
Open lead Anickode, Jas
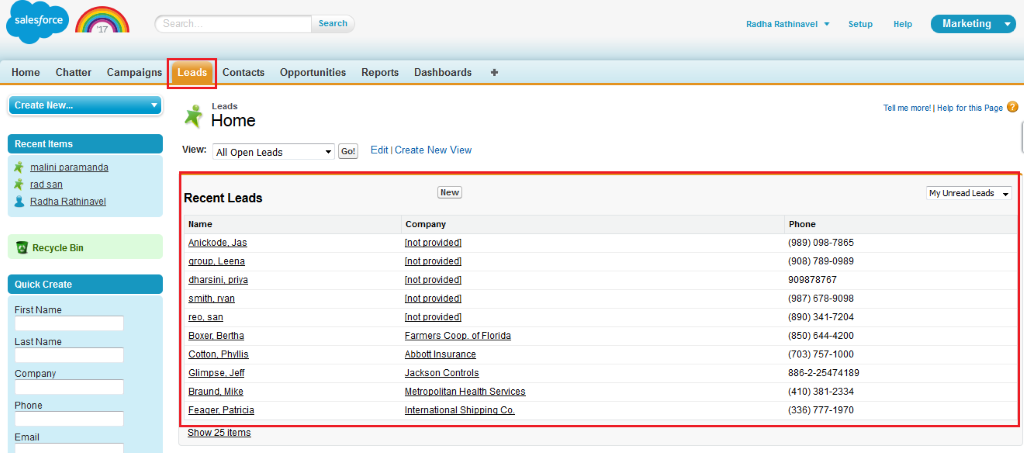(217, 242)
